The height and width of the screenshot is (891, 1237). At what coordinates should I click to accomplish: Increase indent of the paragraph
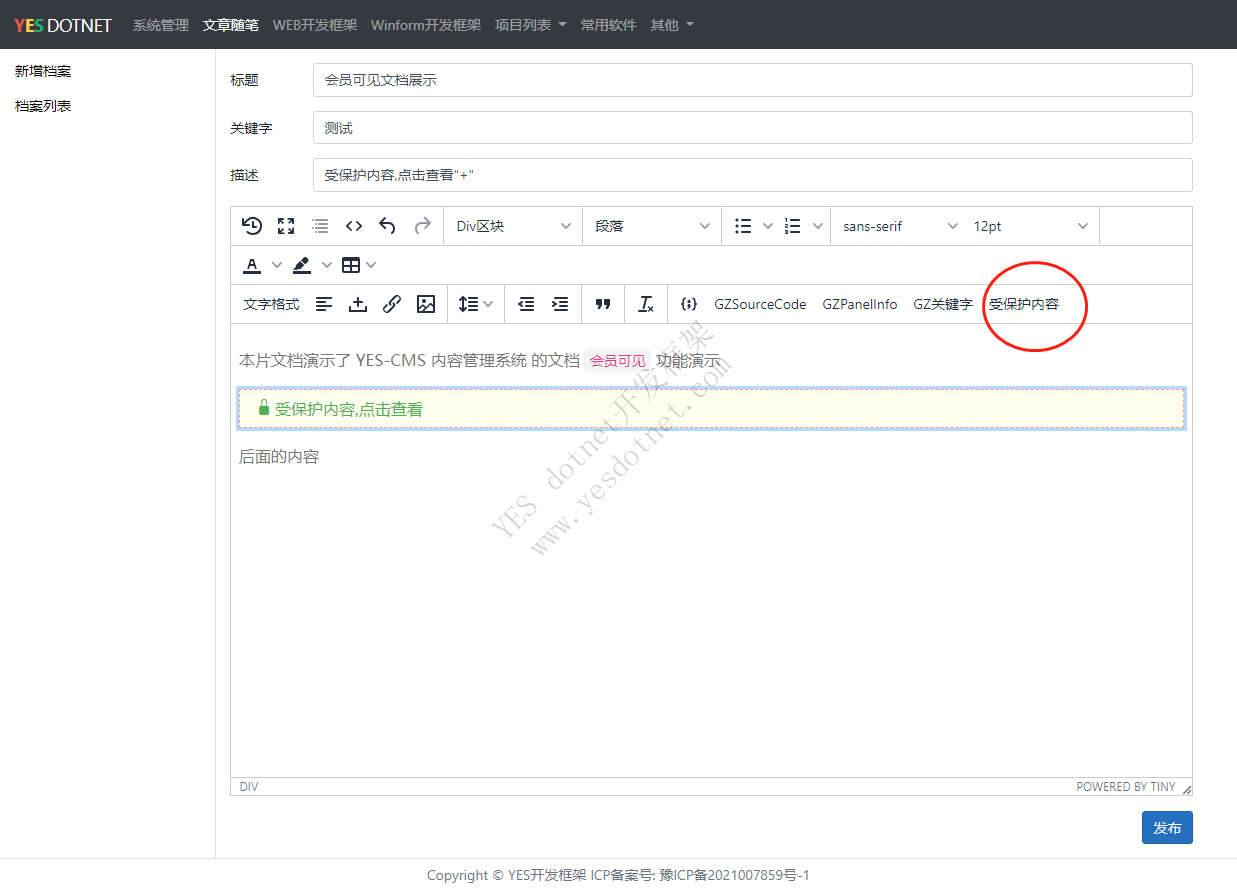(560, 304)
